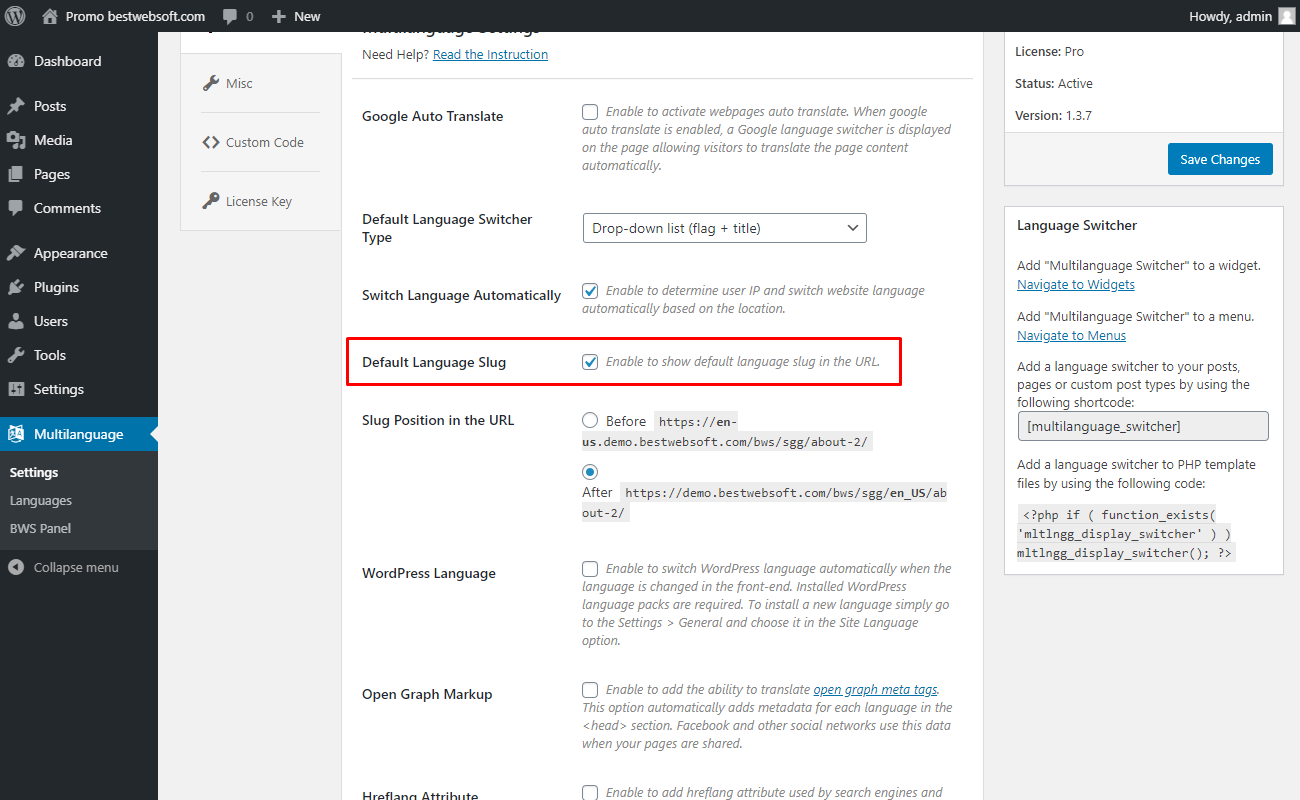Click the Posts pushpin icon

pos(16,106)
